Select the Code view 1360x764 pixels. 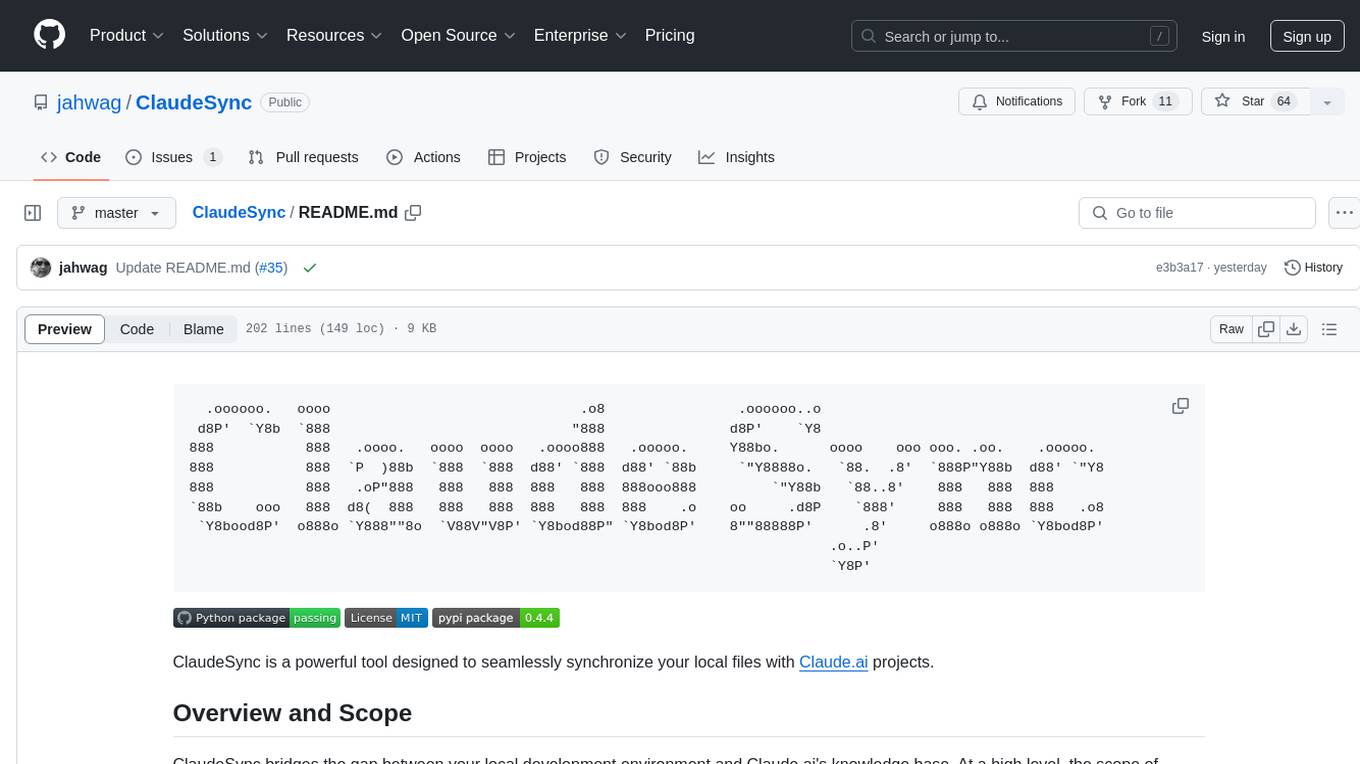pos(137,329)
